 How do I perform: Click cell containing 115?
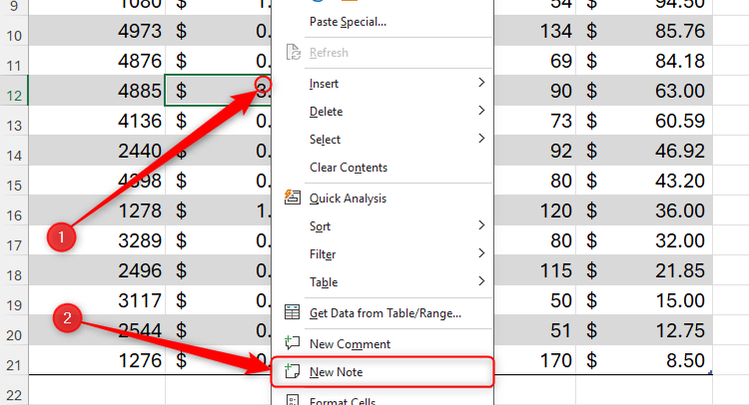[535, 270]
